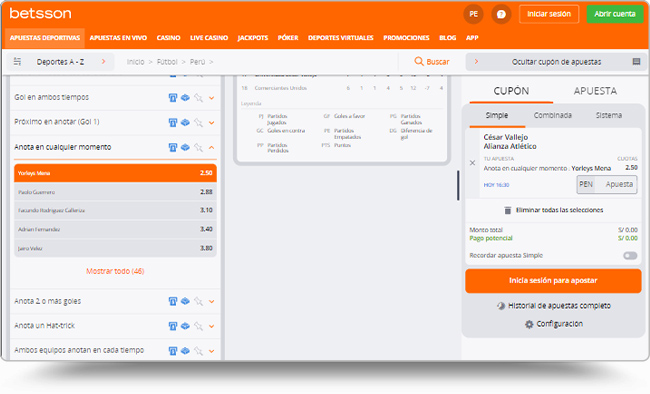The height and width of the screenshot is (394, 650).
Task: Pin the Próximo en anotar market
Action: (199, 123)
